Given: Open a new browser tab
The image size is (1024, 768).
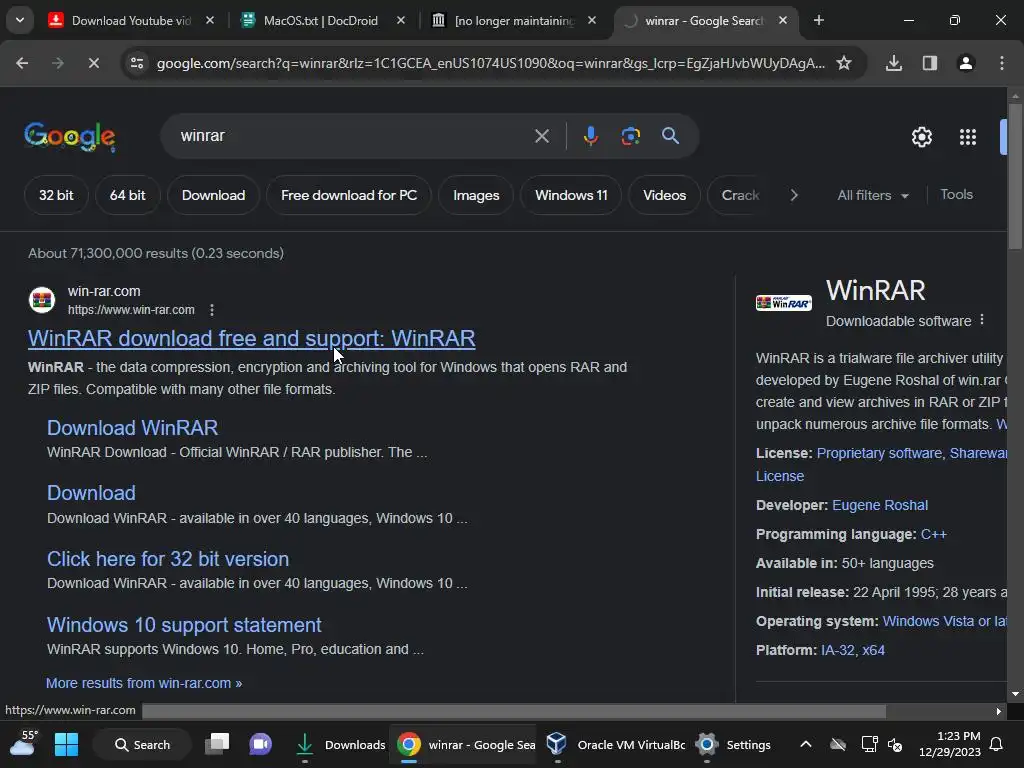Looking at the screenshot, I should coord(819,21).
